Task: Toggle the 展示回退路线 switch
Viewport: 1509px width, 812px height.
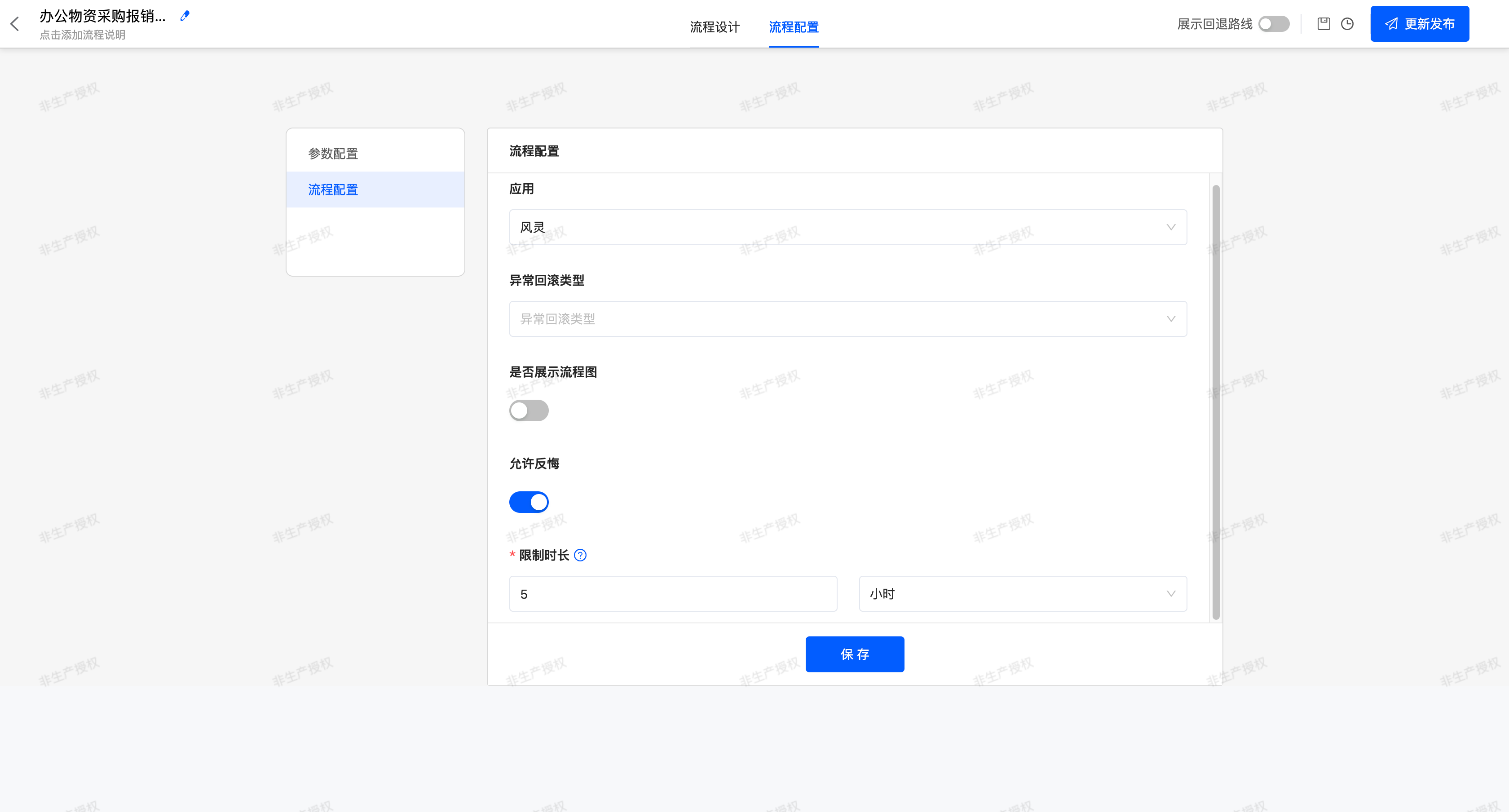Action: click(1274, 24)
